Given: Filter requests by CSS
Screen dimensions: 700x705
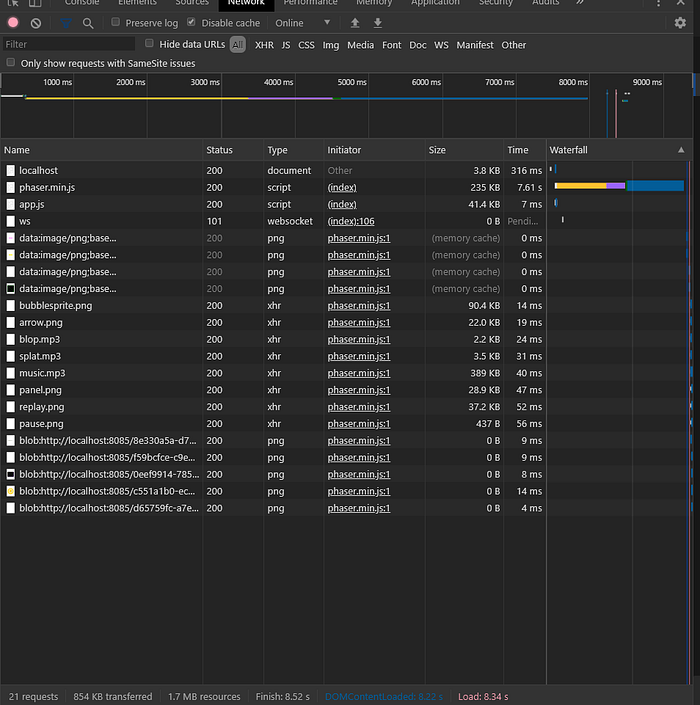Looking at the screenshot, I should pos(306,45).
